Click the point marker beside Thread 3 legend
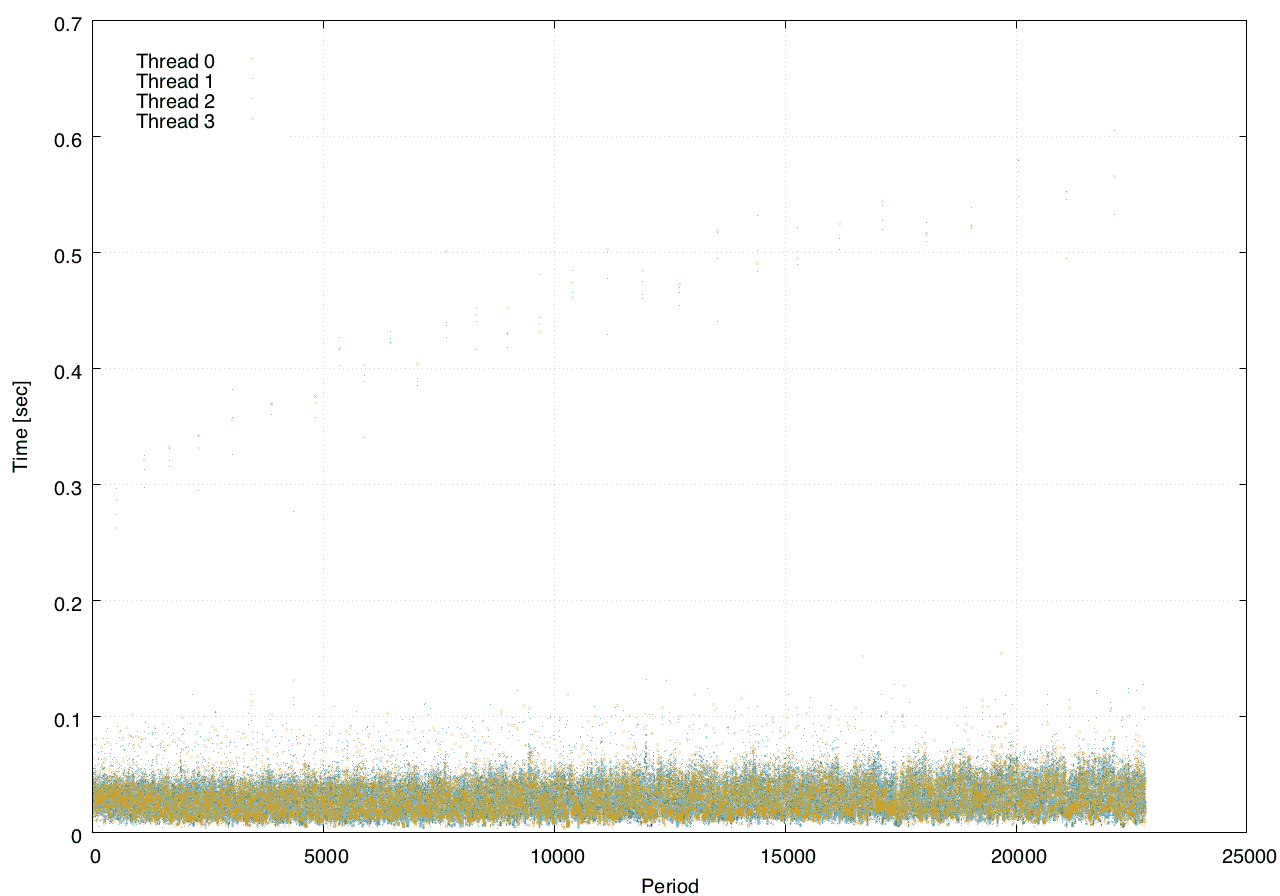This screenshot has width=1280, height=896. pyautogui.click(x=252, y=118)
